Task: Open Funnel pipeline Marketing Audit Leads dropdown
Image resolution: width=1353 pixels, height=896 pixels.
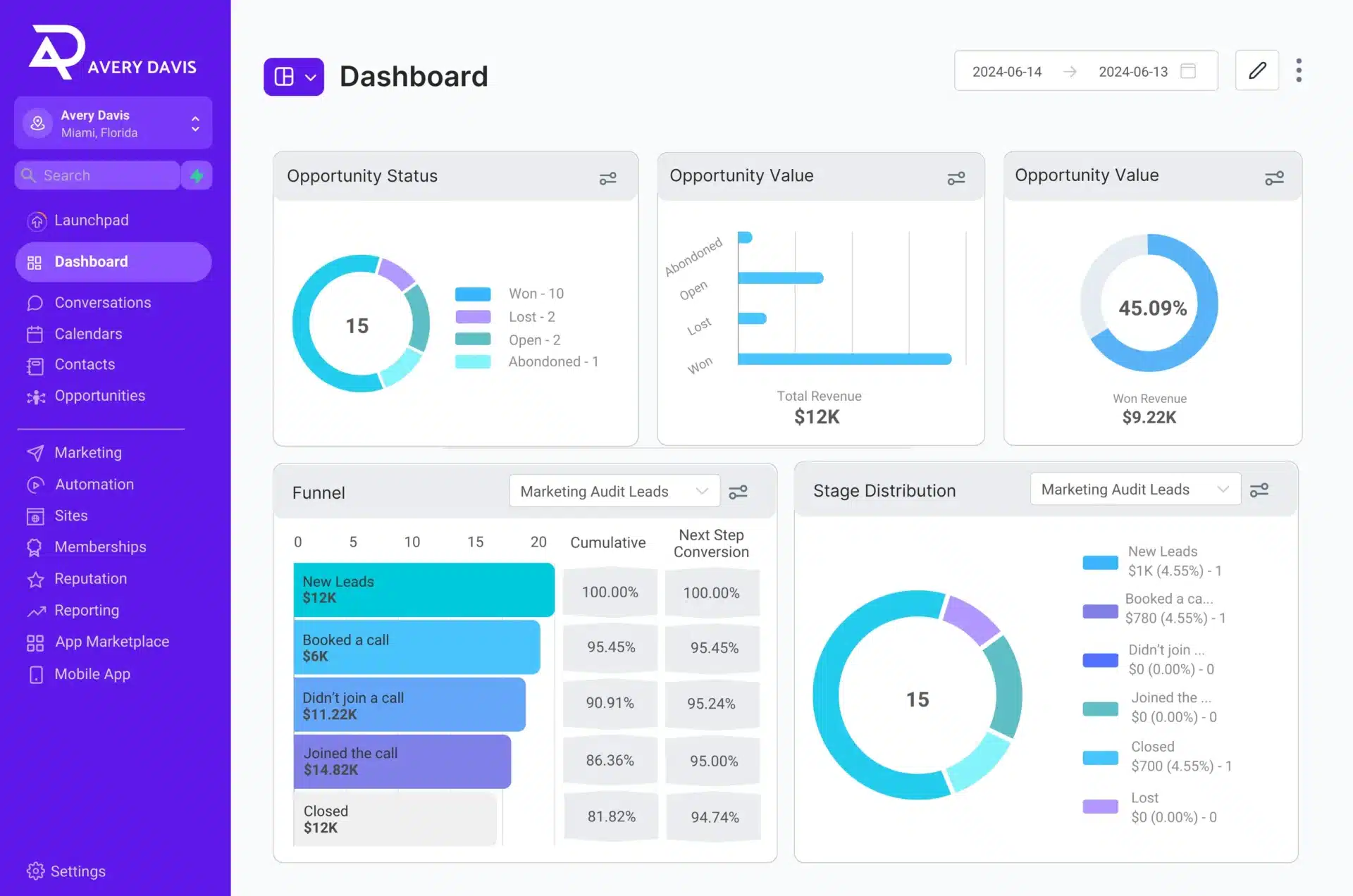Action: click(614, 491)
